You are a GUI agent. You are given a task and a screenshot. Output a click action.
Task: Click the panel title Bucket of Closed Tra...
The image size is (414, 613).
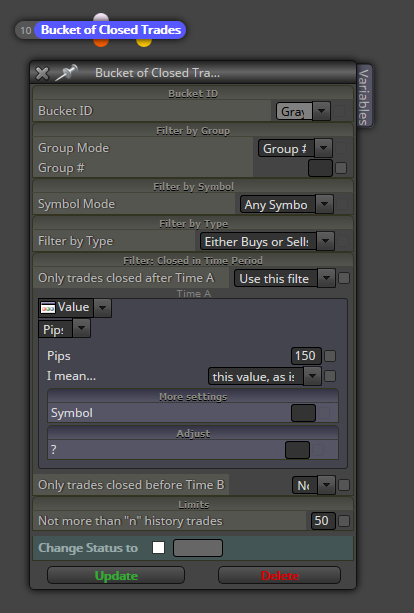[158, 73]
